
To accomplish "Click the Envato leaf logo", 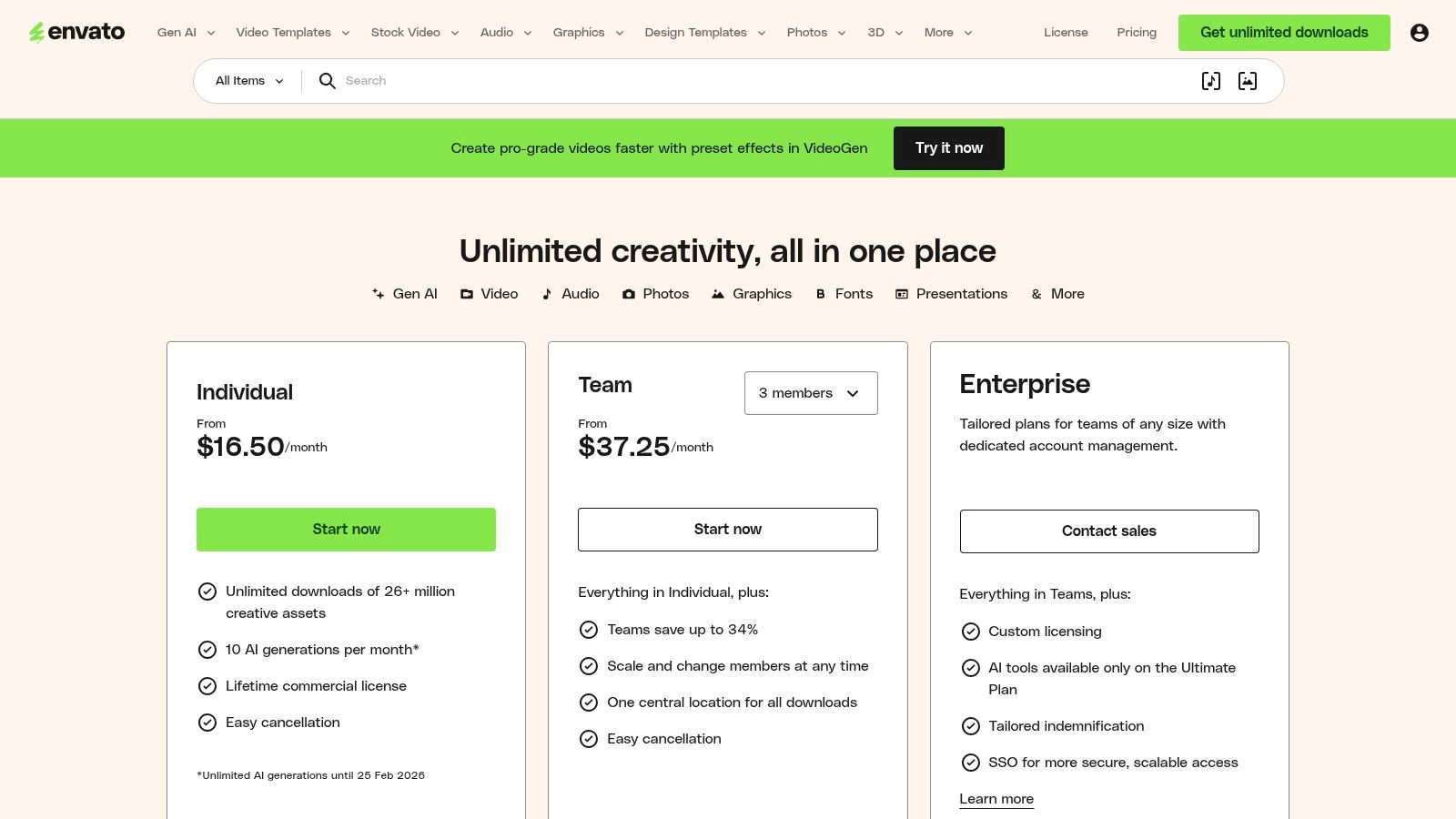I will (x=77, y=32).
